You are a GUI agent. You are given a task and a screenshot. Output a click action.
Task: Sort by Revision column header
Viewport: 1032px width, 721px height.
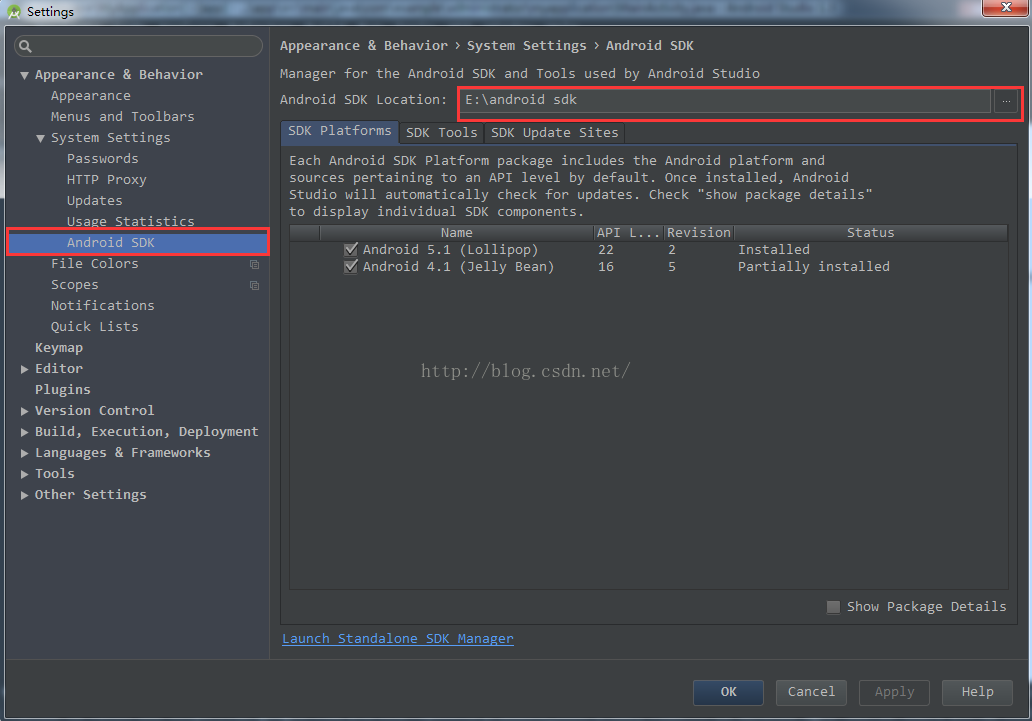699,232
